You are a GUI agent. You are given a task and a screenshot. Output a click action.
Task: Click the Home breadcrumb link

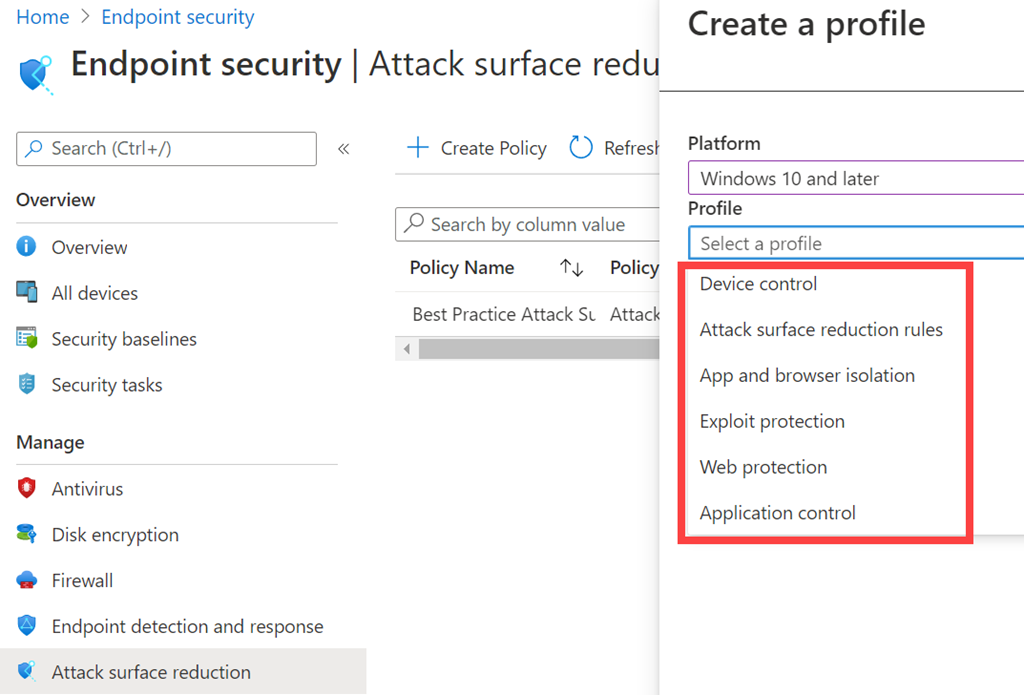pyautogui.click(x=43, y=17)
